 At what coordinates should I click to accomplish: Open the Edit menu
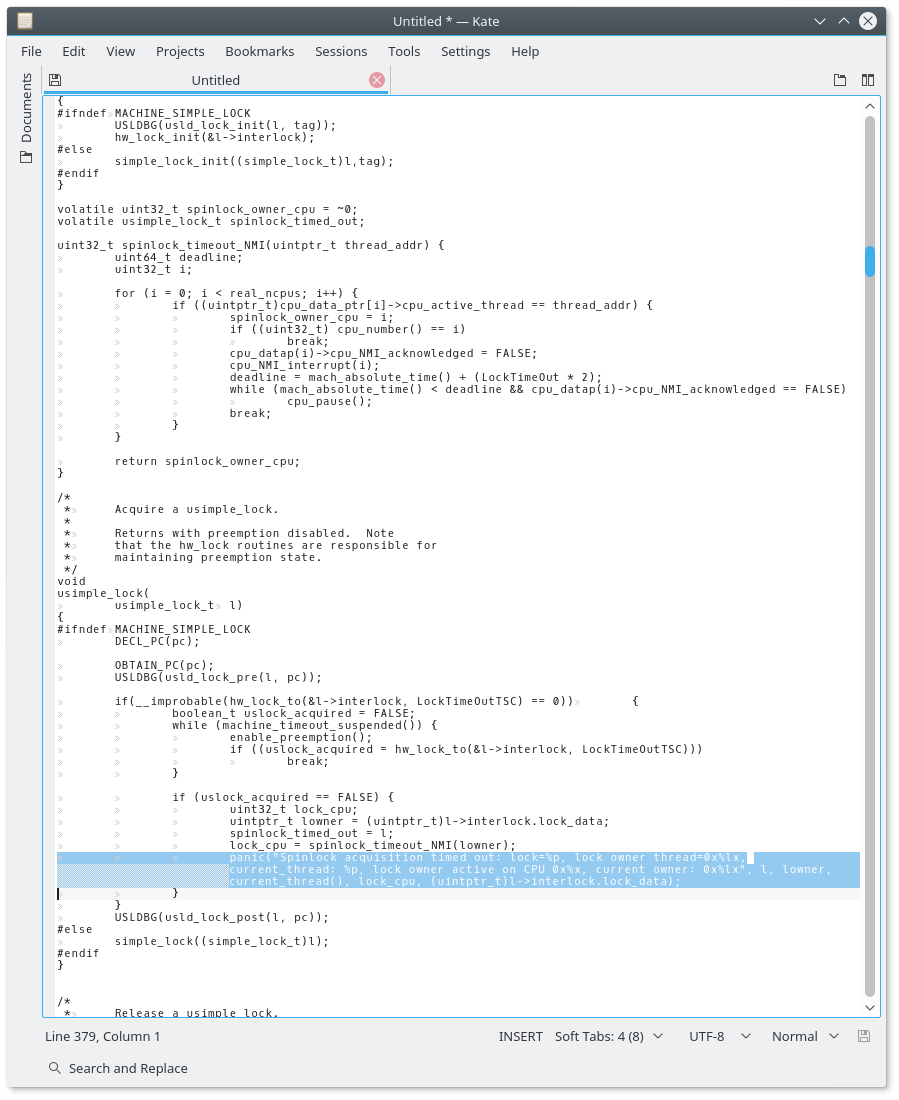click(74, 51)
